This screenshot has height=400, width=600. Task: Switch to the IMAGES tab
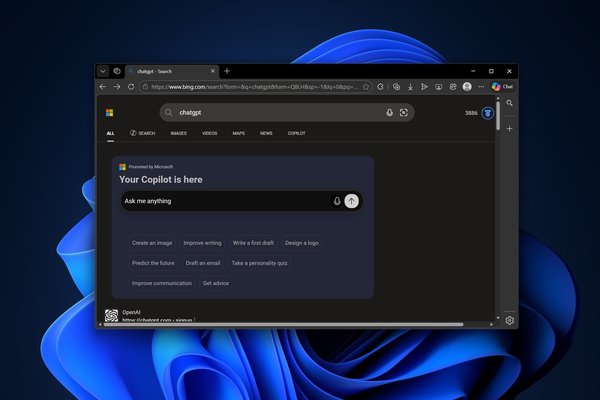pos(179,133)
